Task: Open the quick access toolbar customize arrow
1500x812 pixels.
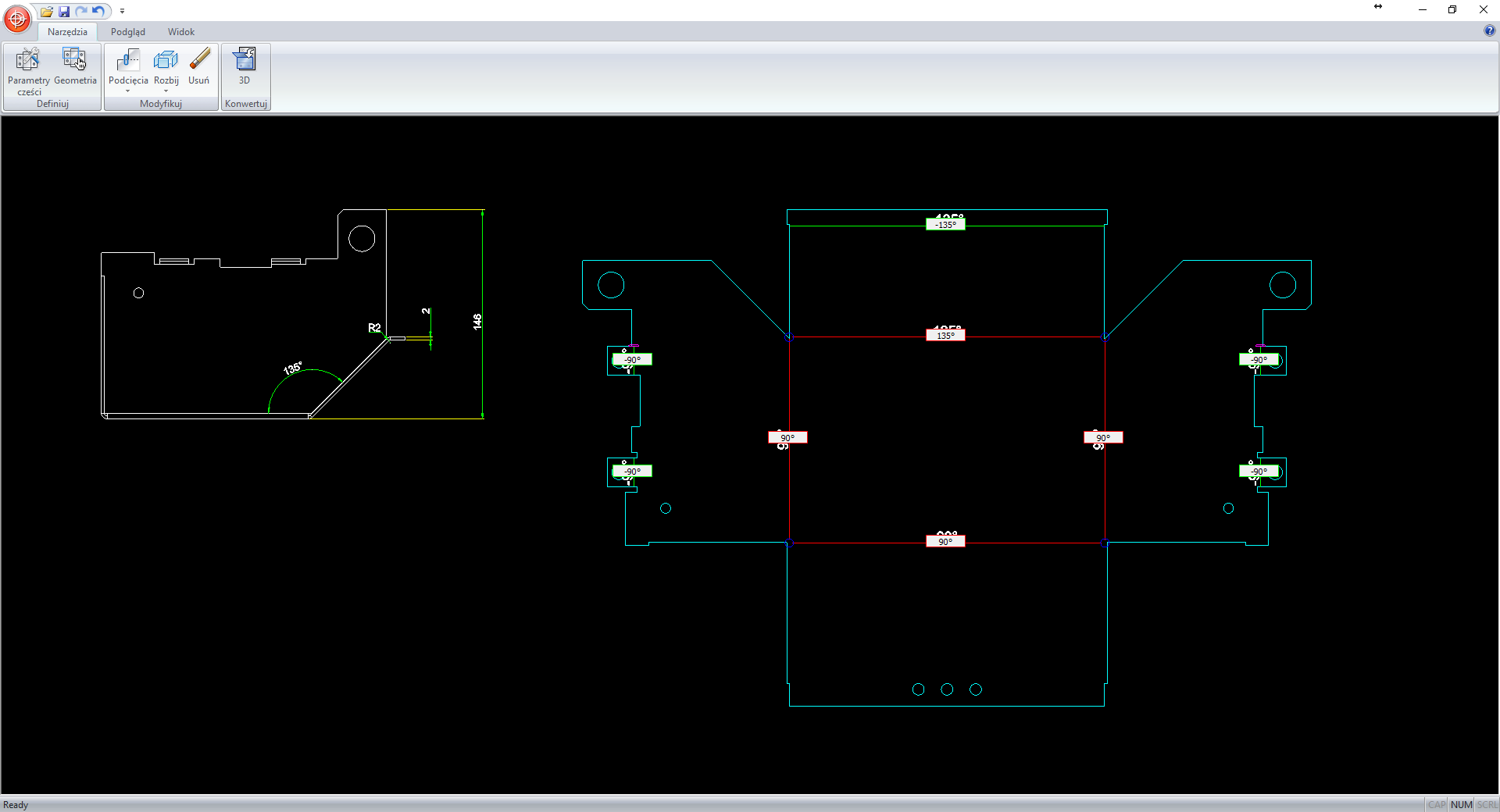Action: click(122, 11)
